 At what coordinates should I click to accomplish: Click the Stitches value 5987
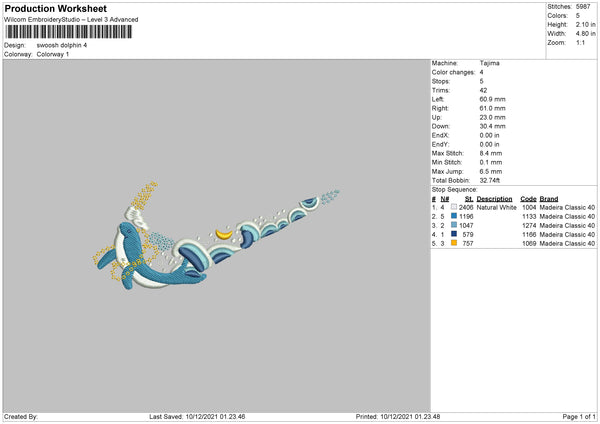[x=583, y=7]
